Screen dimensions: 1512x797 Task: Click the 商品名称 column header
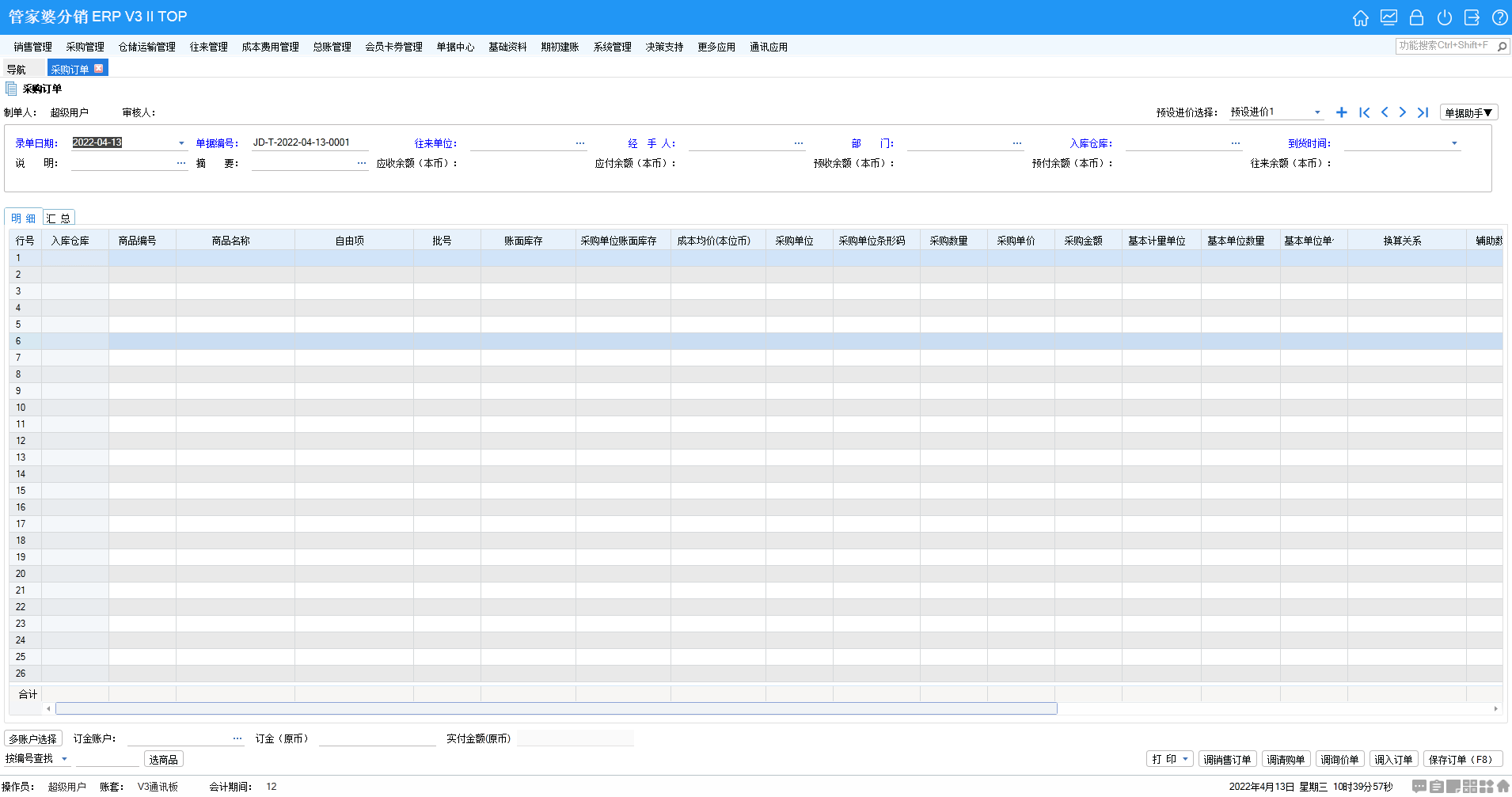(x=235, y=241)
